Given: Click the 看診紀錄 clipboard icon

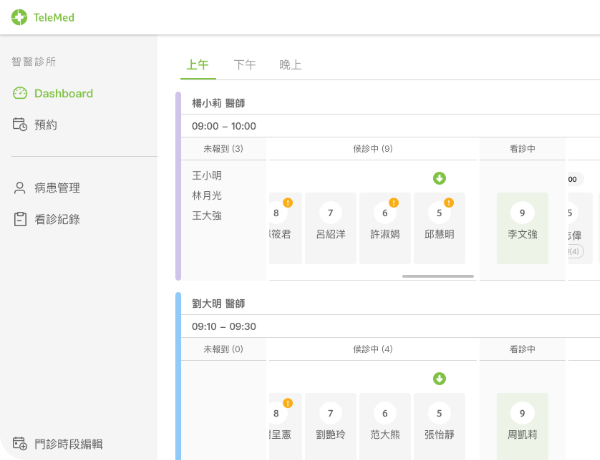Looking at the screenshot, I should (x=20, y=219).
